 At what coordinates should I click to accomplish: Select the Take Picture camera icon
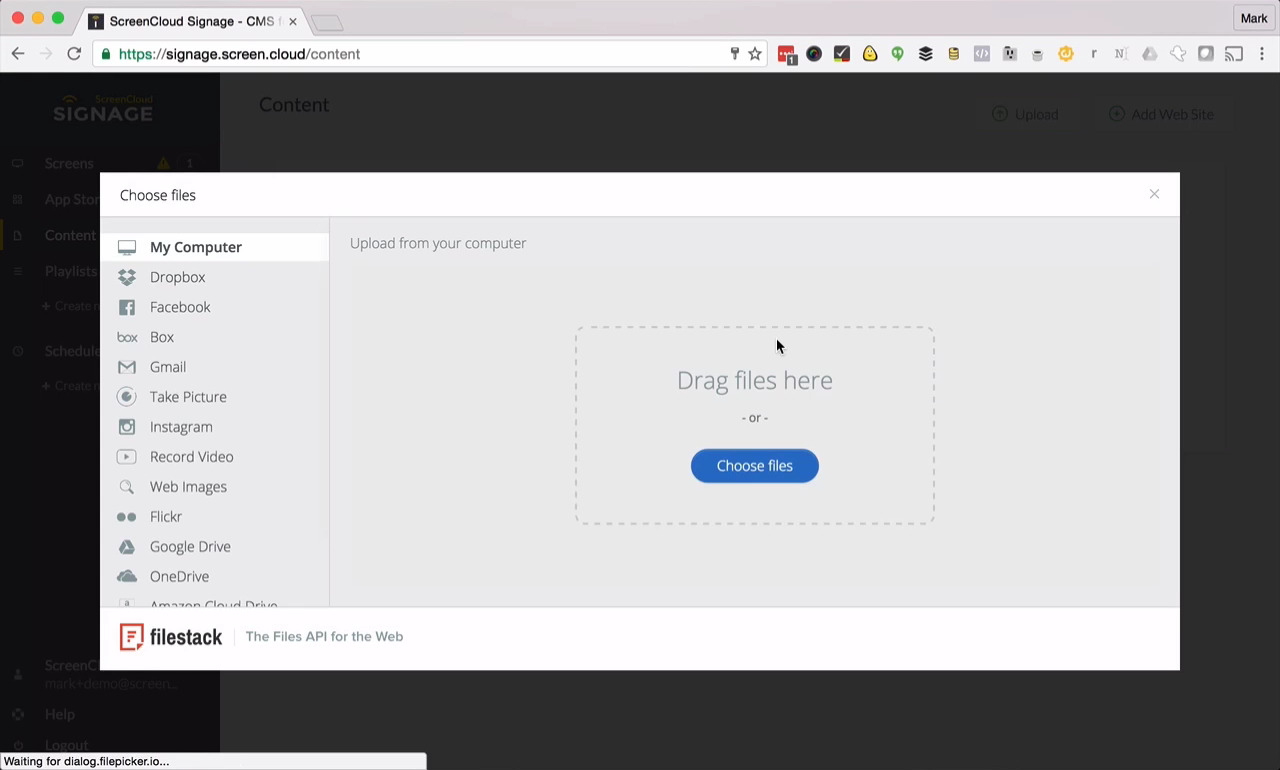point(127,397)
